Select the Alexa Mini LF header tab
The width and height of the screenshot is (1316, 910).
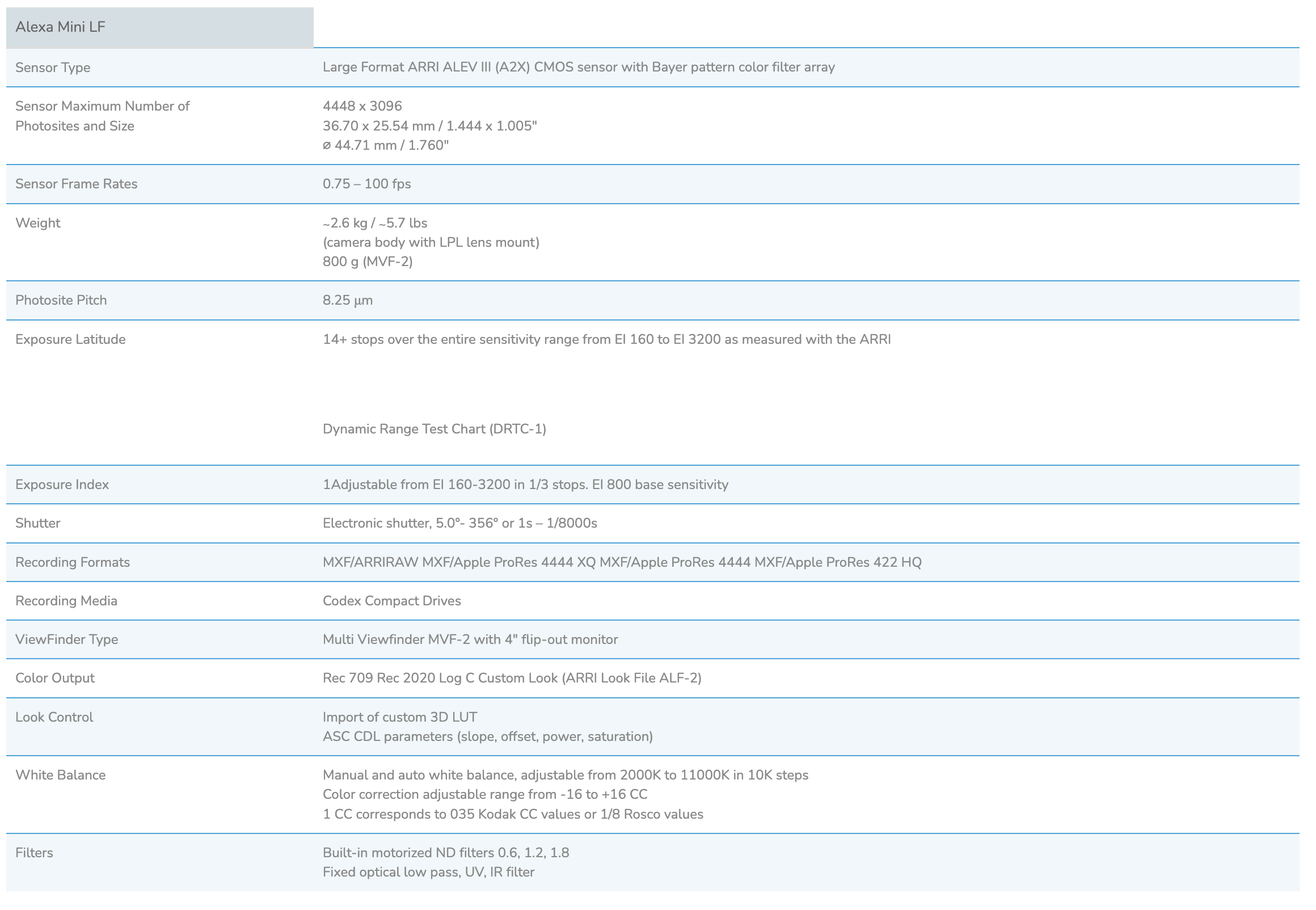(159, 27)
